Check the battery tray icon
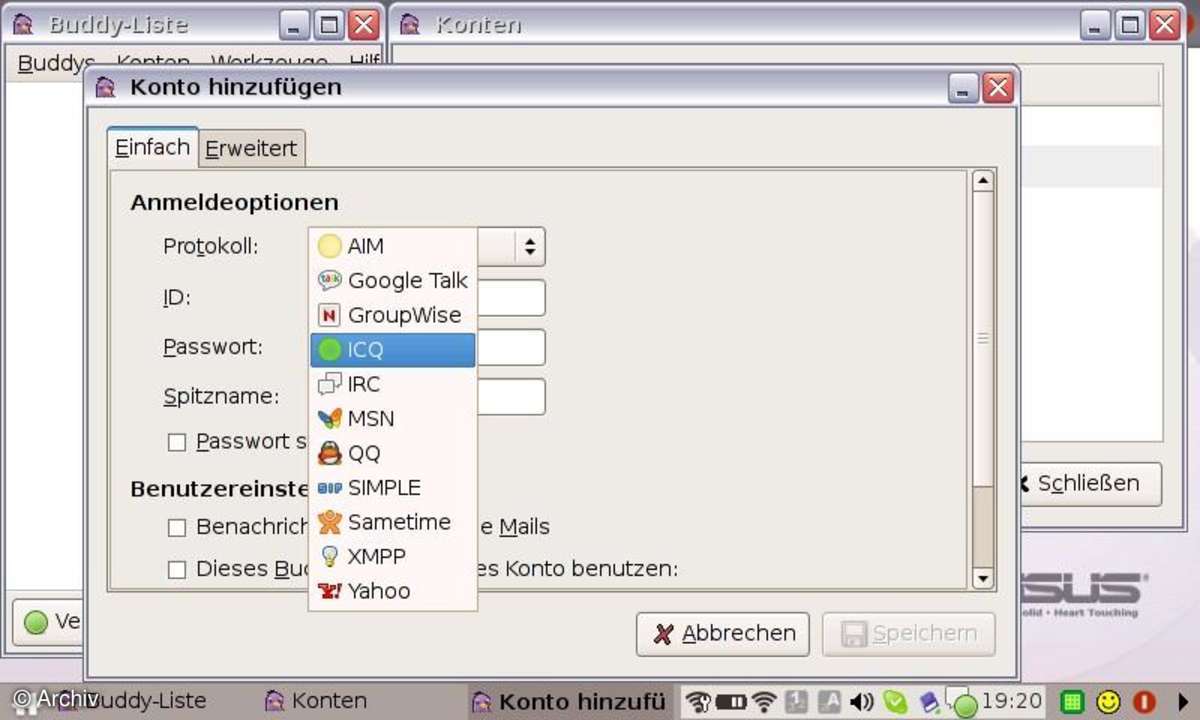The height and width of the screenshot is (720, 1200). pyautogui.click(x=731, y=702)
